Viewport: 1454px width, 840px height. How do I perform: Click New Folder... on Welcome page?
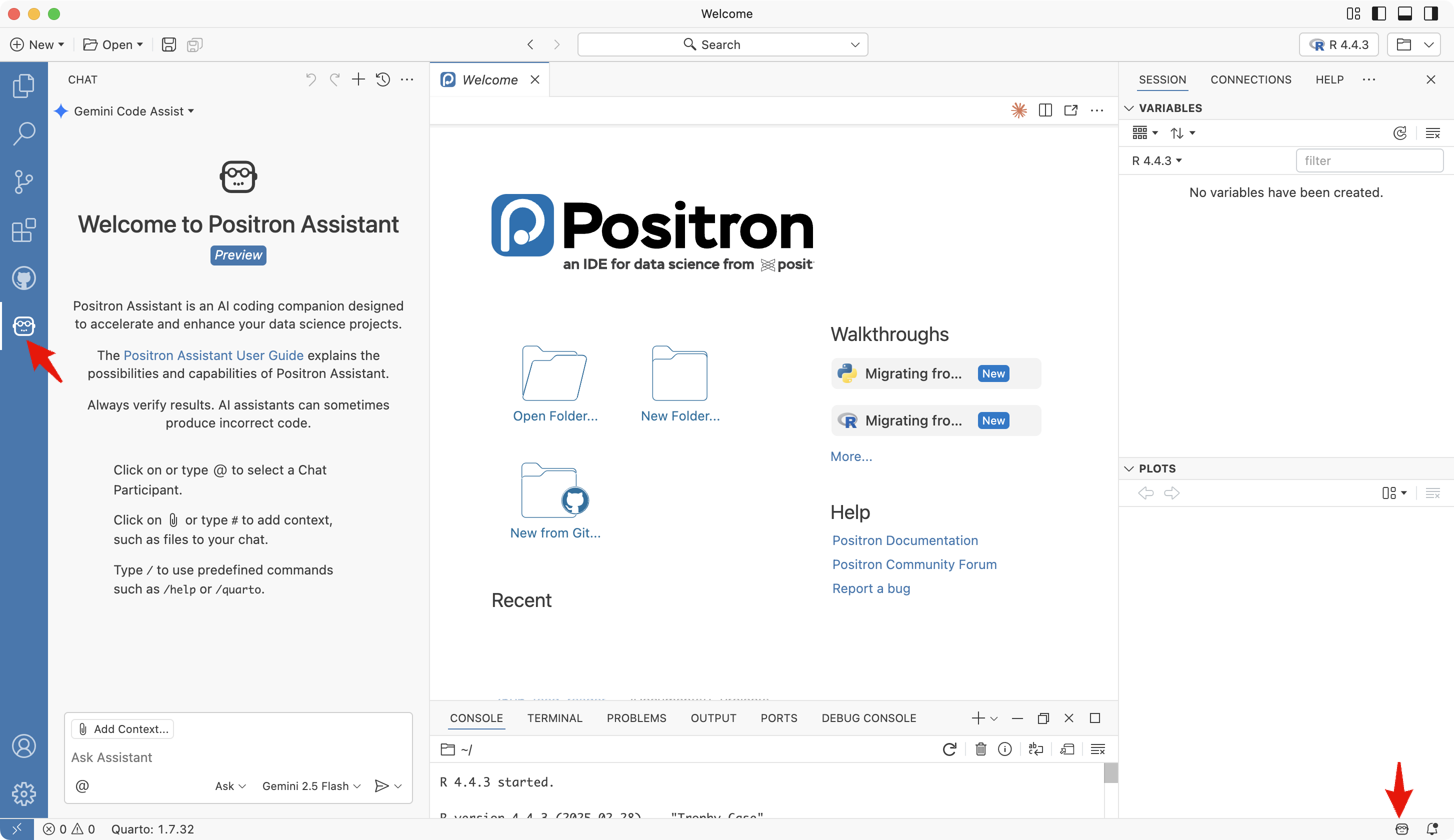[x=680, y=383]
